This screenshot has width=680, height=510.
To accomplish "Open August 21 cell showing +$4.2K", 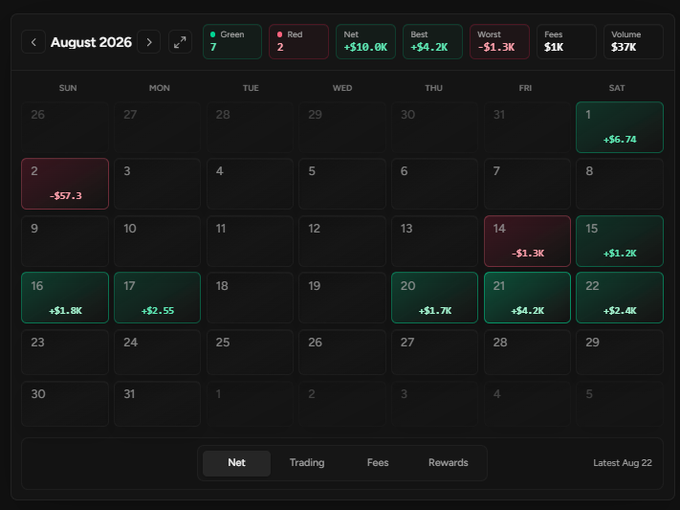I will coord(527,298).
